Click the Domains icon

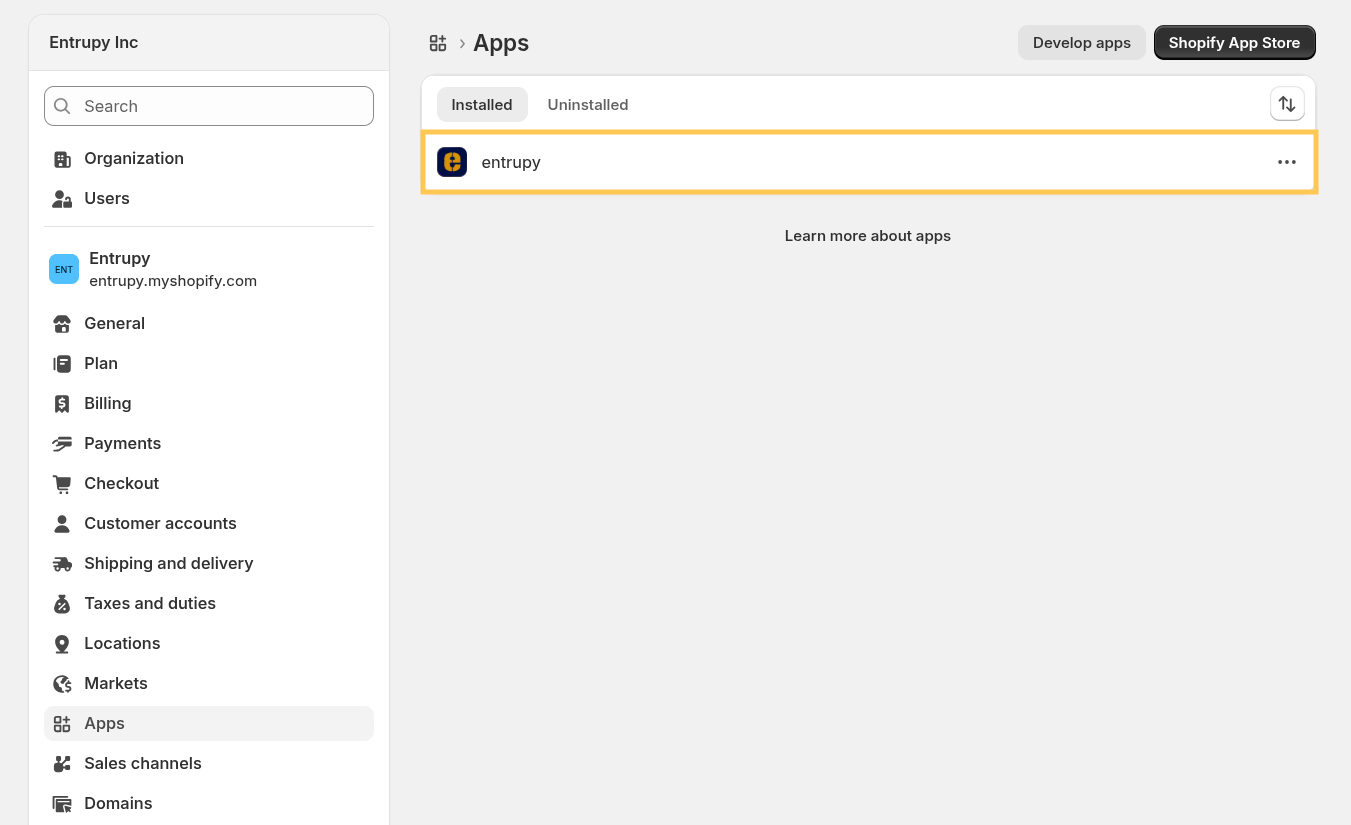(x=62, y=804)
